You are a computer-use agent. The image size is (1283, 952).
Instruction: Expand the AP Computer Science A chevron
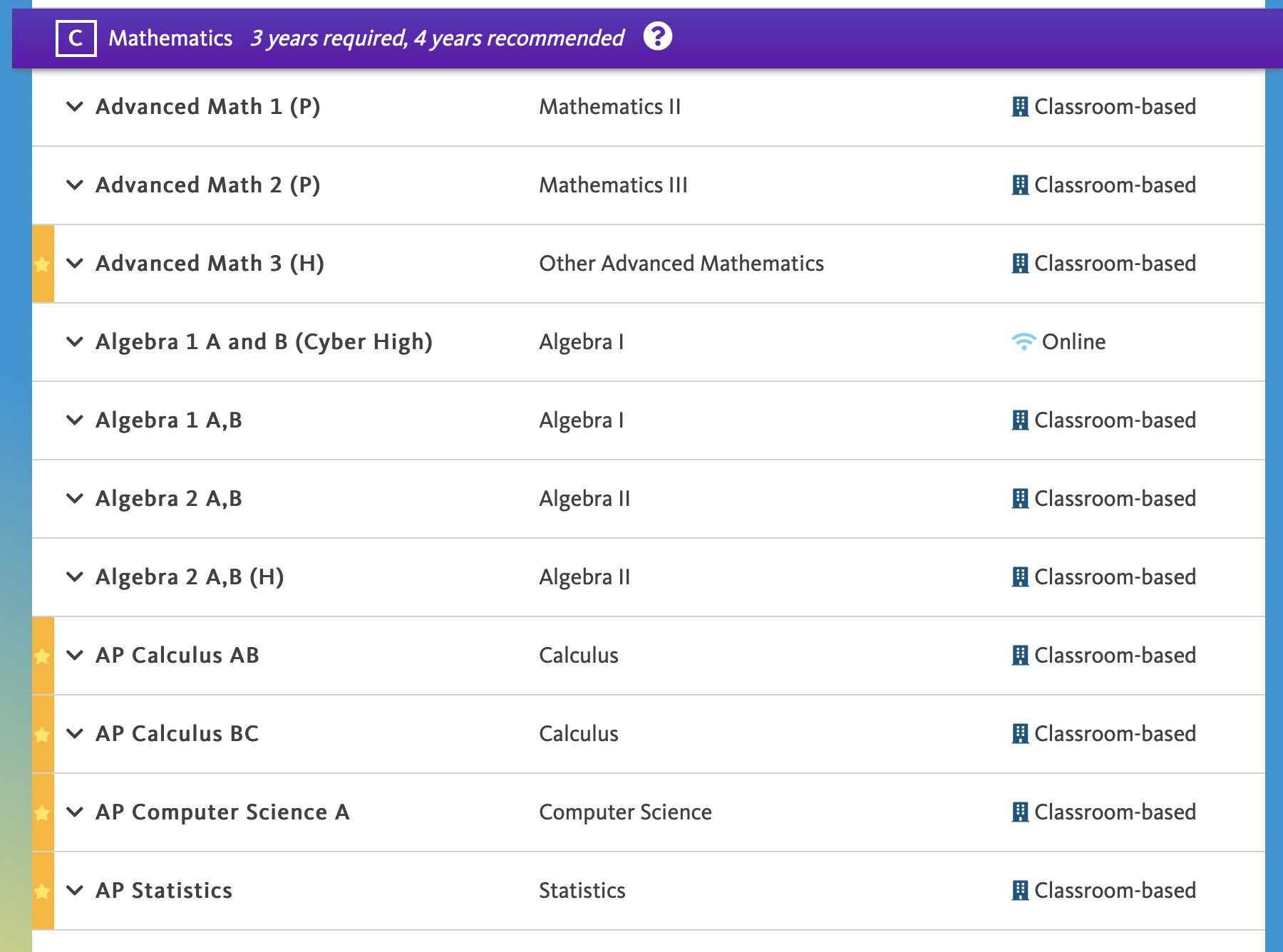coord(75,812)
